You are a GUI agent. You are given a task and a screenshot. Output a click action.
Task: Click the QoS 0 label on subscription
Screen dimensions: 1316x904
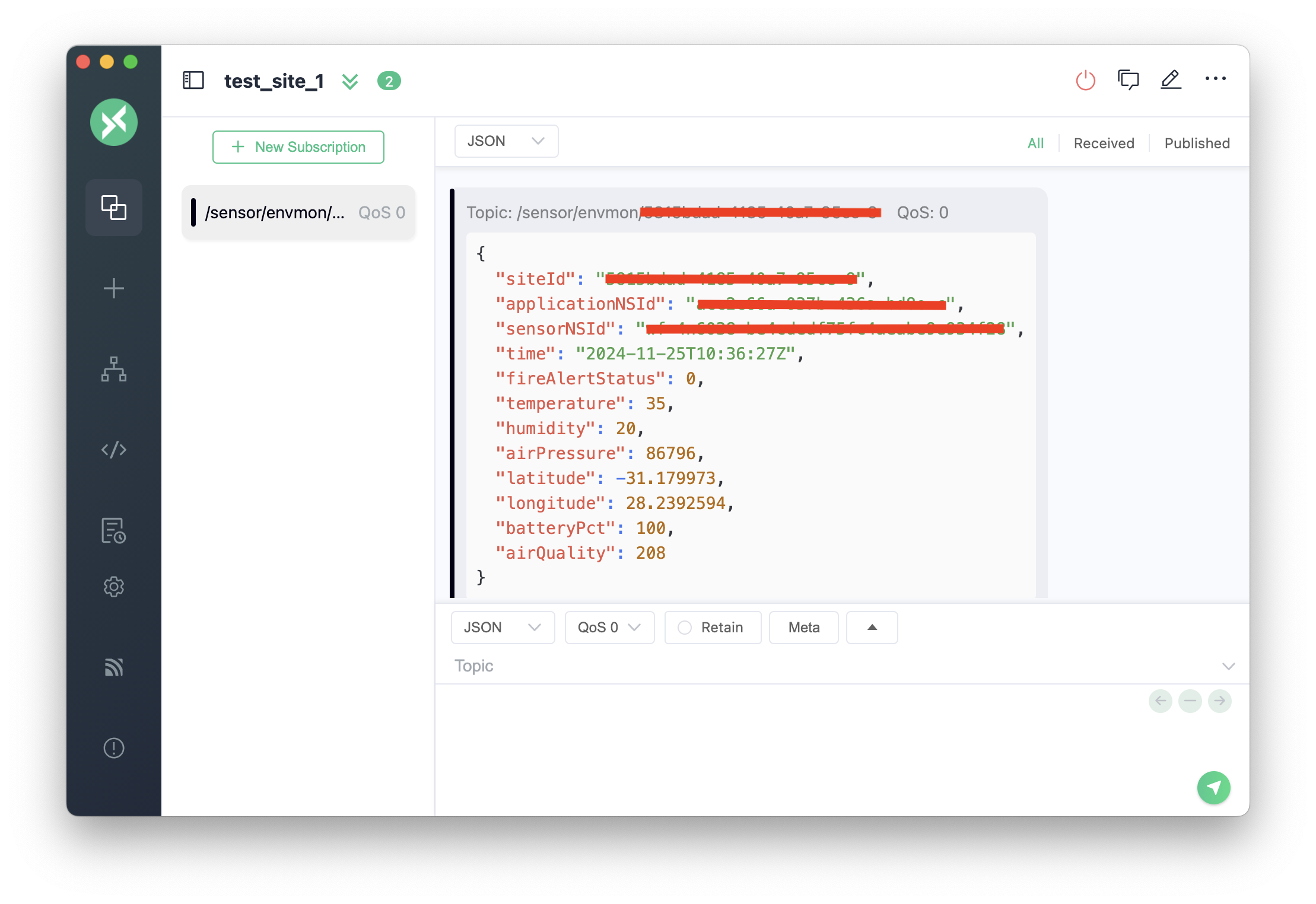[382, 212]
